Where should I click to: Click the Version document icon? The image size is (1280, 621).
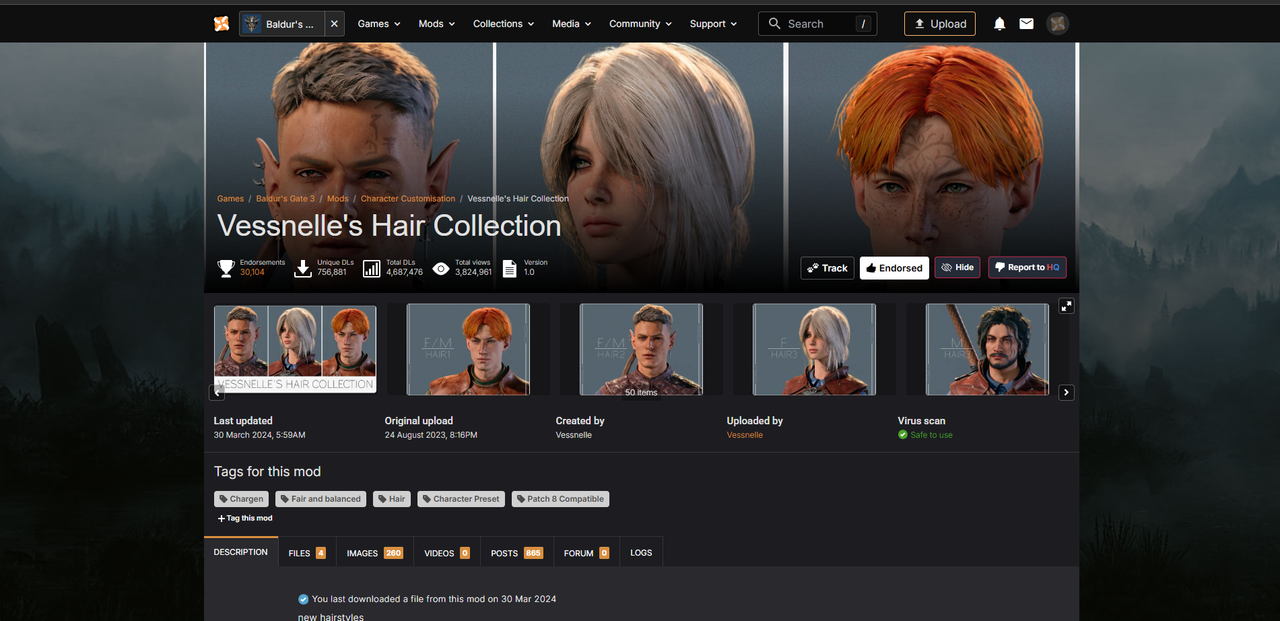510,268
